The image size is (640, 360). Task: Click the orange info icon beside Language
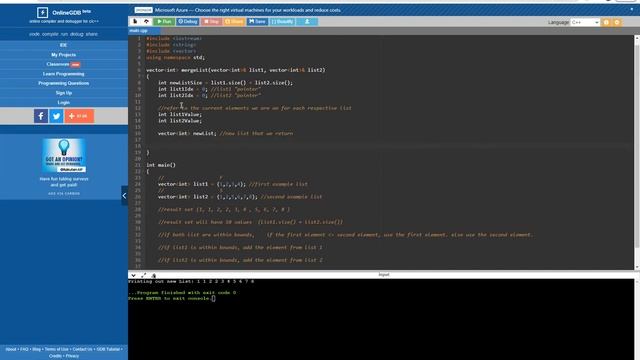point(606,22)
